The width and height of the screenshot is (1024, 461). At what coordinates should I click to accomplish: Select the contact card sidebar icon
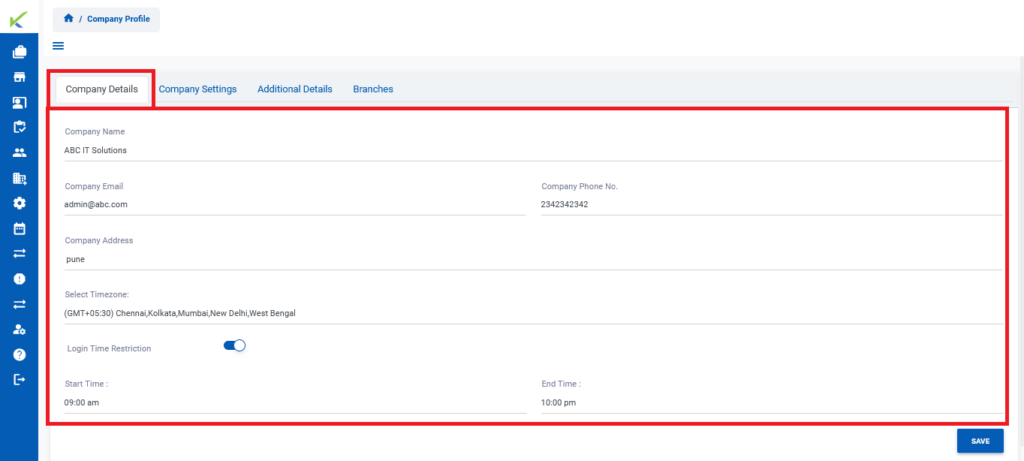20,103
